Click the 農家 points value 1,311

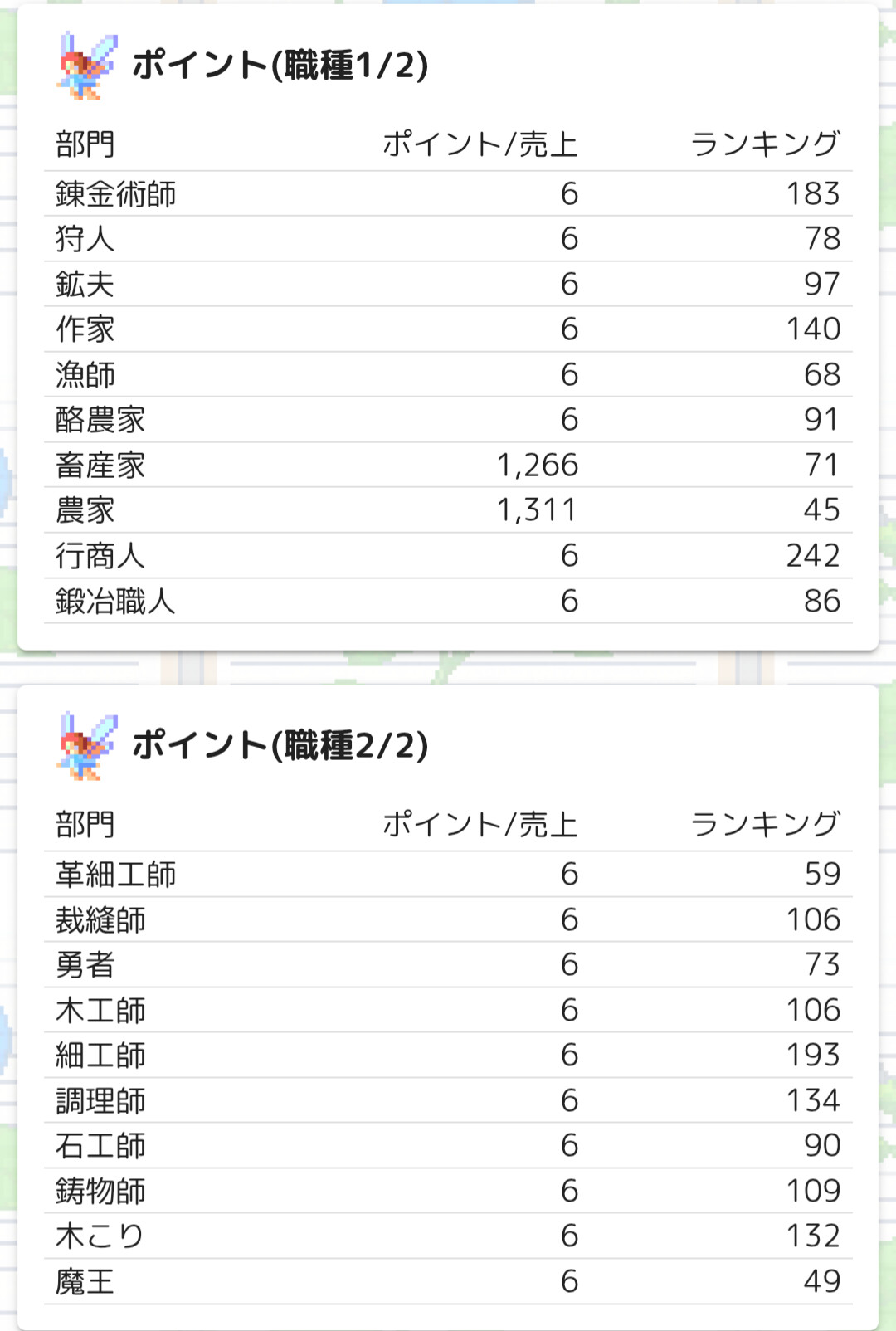pyautogui.click(x=536, y=510)
